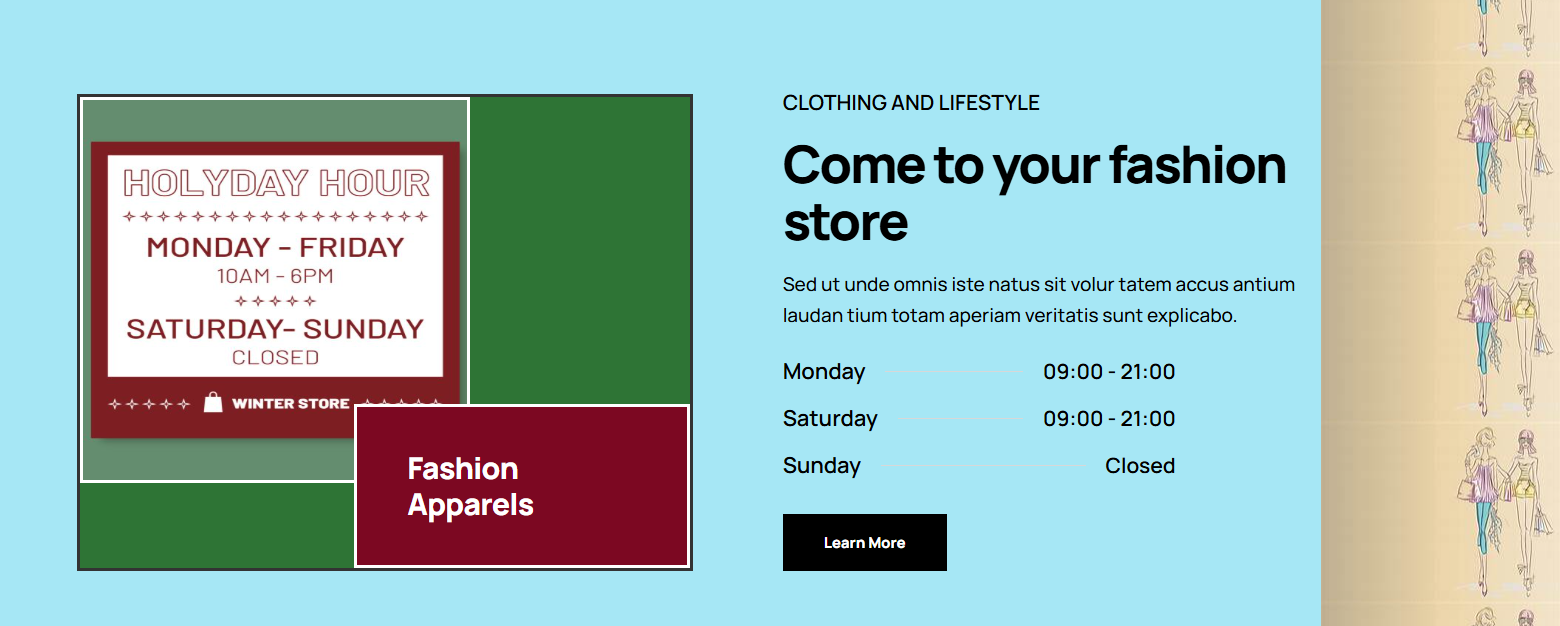The image size is (1560, 626).
Task: Click the SATURDAY– SUNDAY line on the sign
Action: pos(275,329)
